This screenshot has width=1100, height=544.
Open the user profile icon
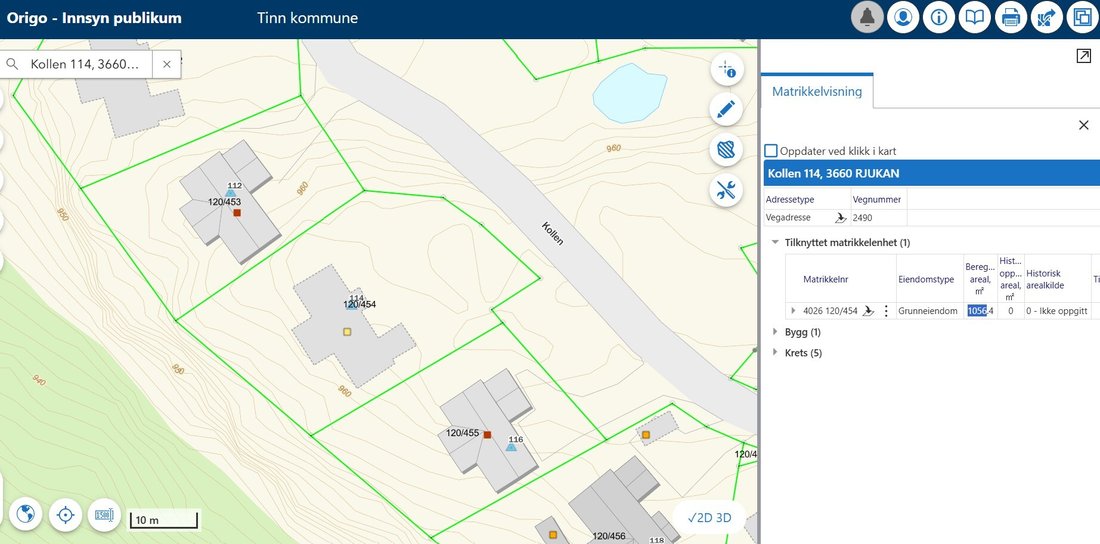click(903, 18)
